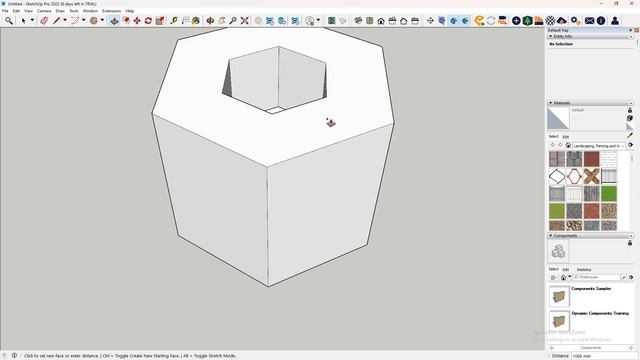The height and width of the screenshot is (360, 640).
Task: Click the Zoom Extents tool
Action: [x=244, y=20]
